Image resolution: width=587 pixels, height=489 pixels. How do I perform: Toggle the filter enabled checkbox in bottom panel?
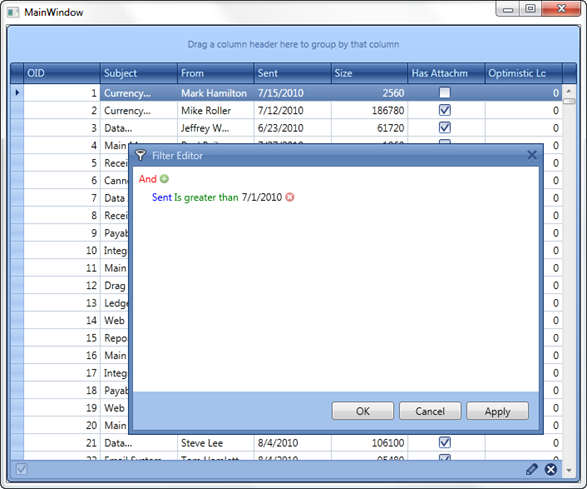(22, 469)
